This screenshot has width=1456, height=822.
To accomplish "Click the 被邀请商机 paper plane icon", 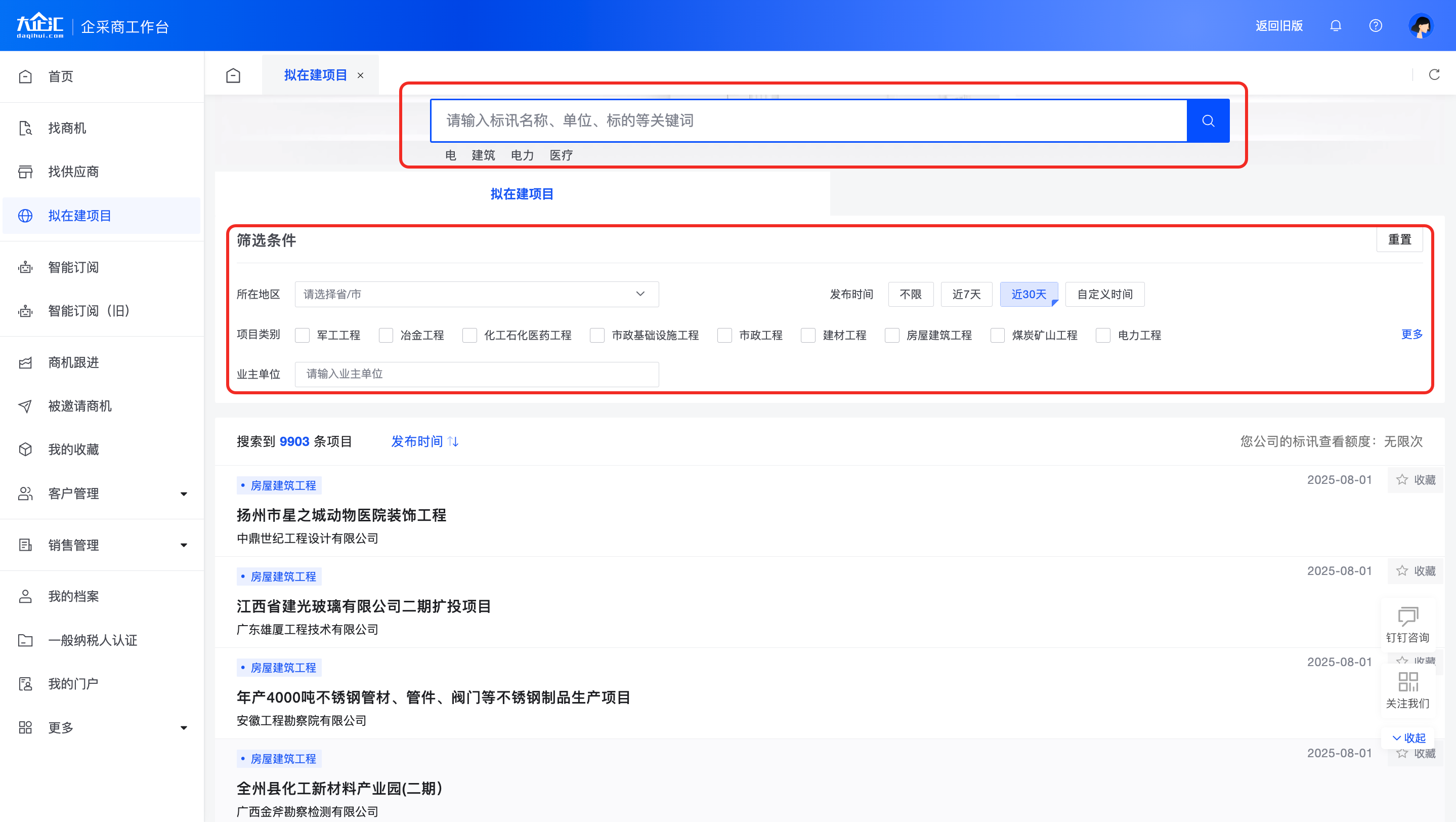I will pyautogui.click(x=25, y=406).
